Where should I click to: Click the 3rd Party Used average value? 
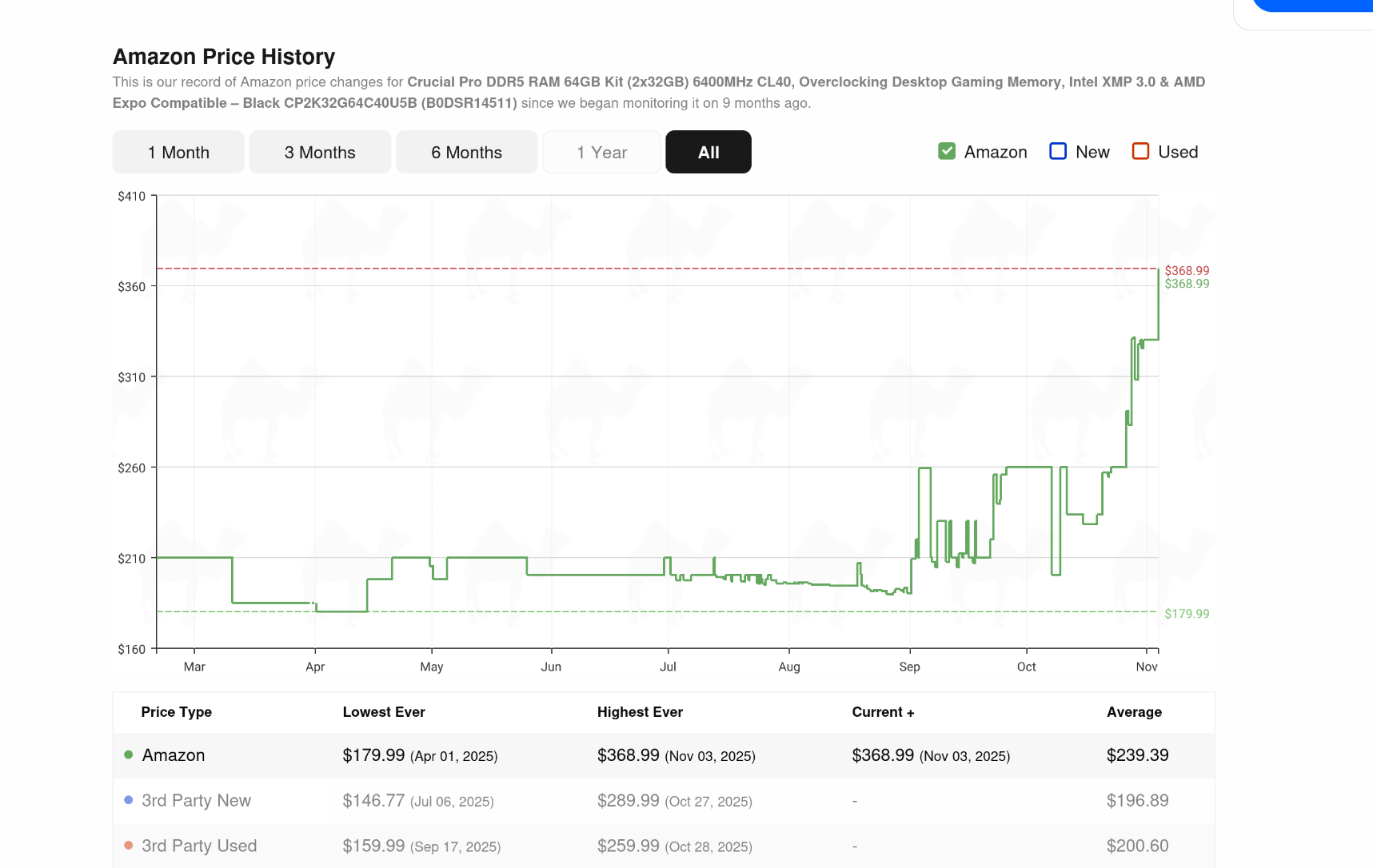[x=1136, y=845]
